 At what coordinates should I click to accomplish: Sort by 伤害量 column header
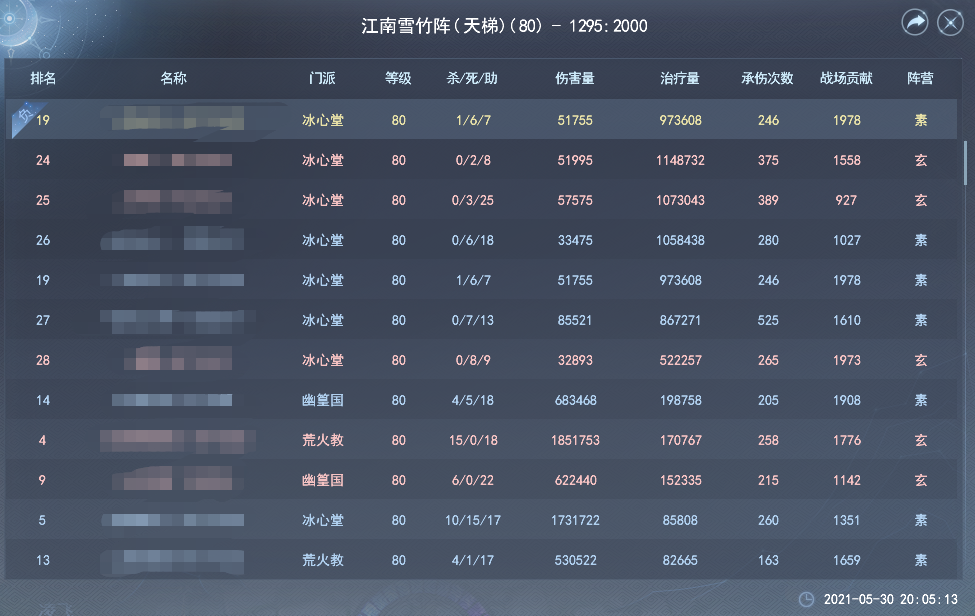575,78
